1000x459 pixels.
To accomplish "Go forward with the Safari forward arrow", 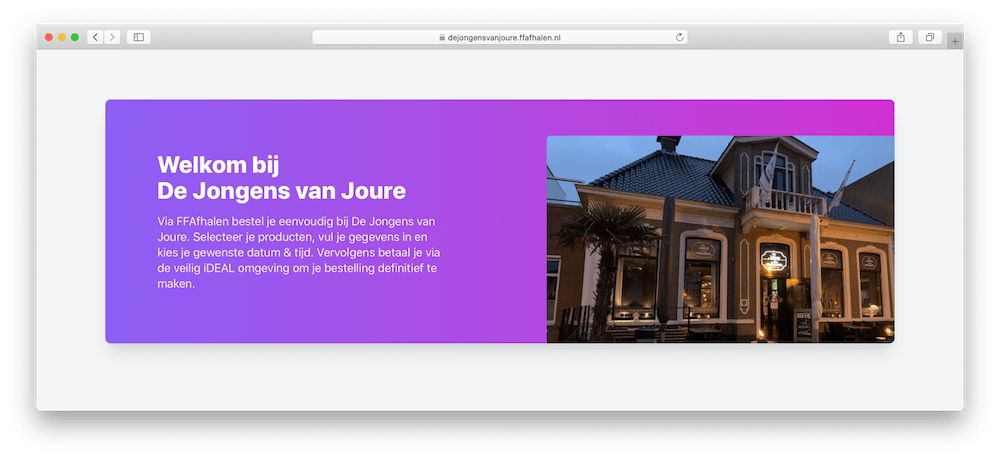I will [112, 38].
